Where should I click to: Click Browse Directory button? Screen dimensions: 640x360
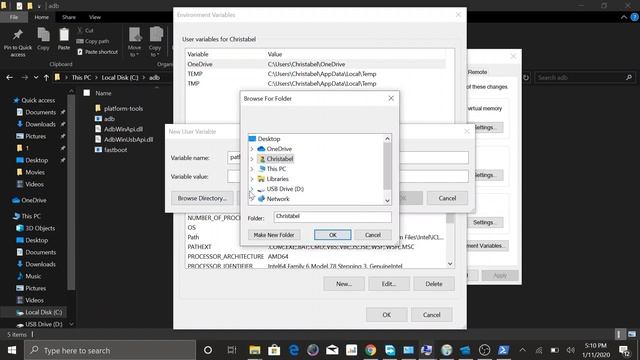tap(202, 198)
